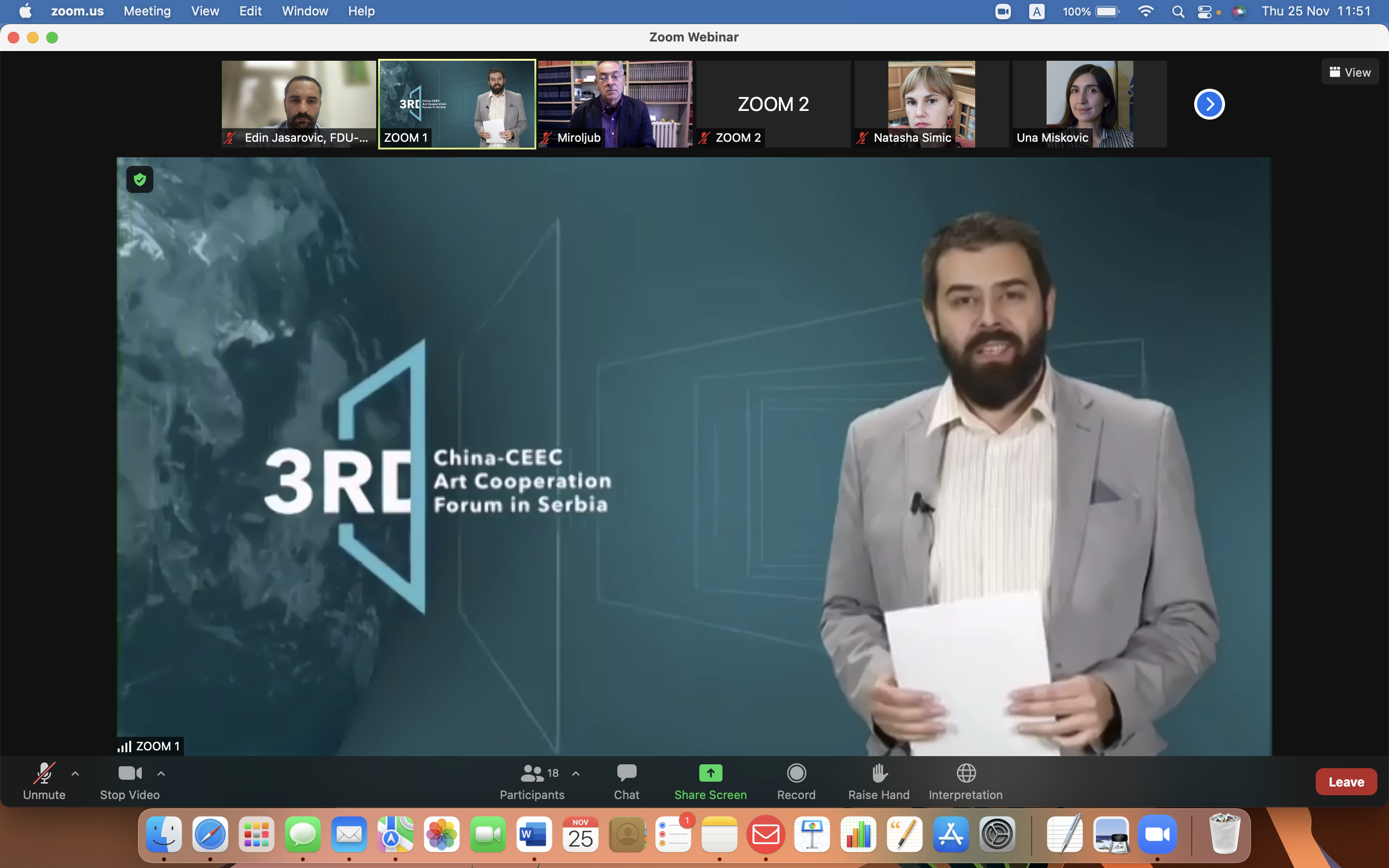Select Miroljub video thumbnail

pyautogui.click(x=615, y=105)
